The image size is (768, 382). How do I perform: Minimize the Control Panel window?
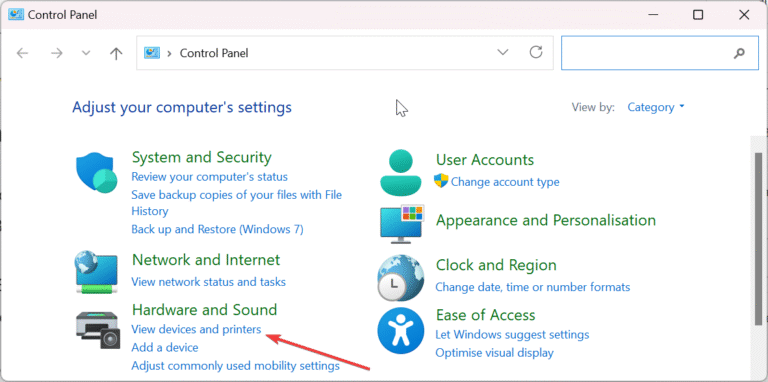click(x=652, y=15)
